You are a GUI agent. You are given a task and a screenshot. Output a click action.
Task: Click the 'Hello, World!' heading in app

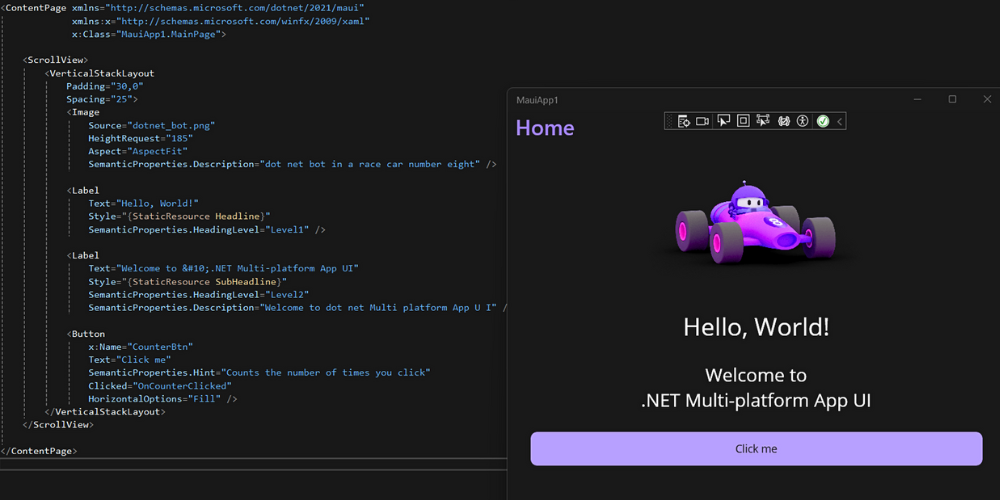756,327
